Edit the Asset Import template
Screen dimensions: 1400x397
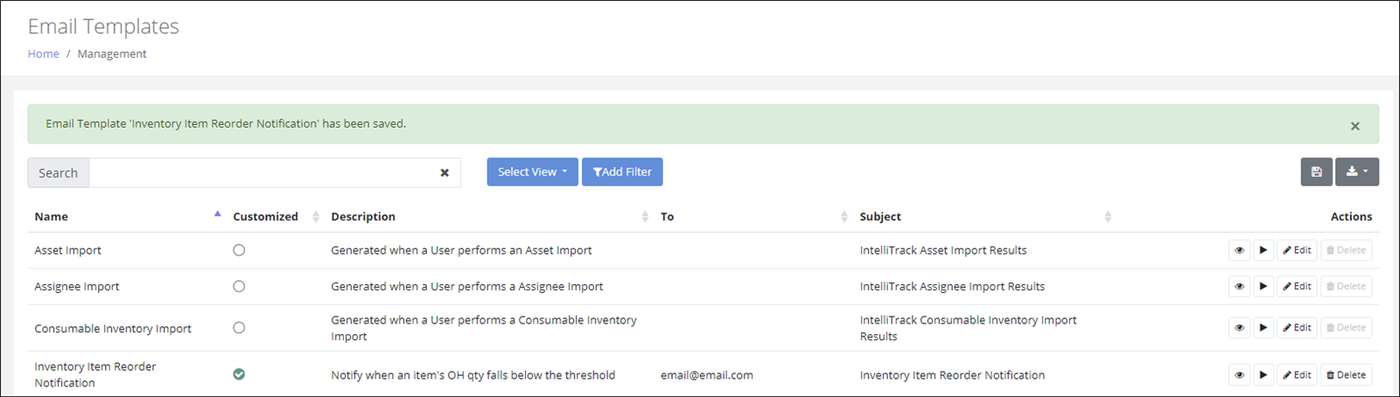coord(1297,250)
